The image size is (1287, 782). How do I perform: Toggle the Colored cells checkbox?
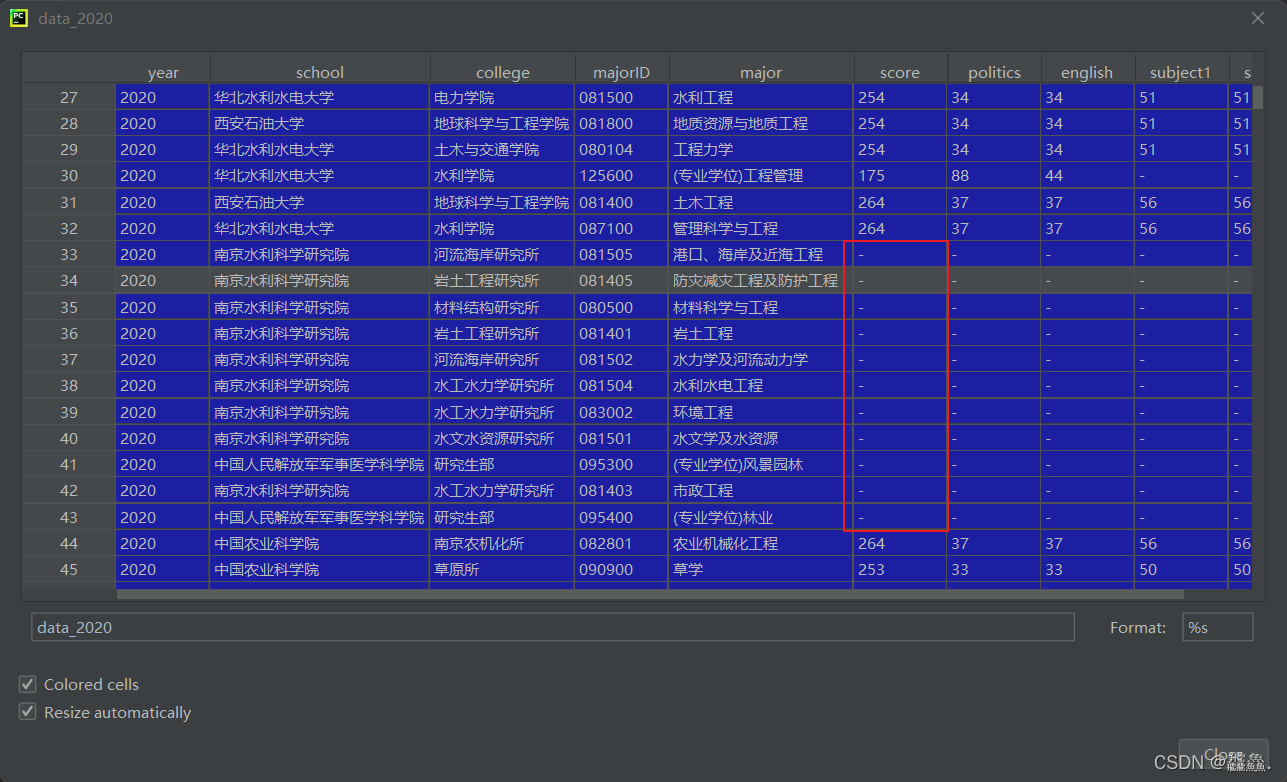(x=27, y=685)
